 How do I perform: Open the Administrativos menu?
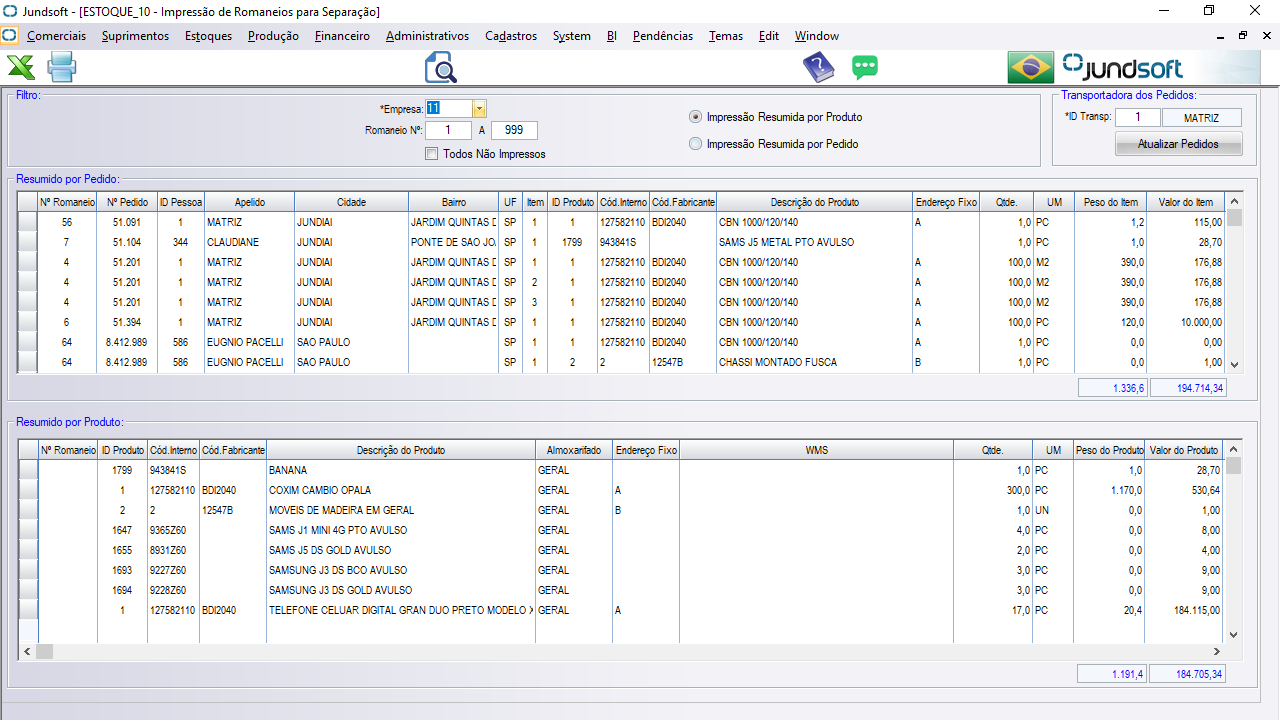pos(427,36)
